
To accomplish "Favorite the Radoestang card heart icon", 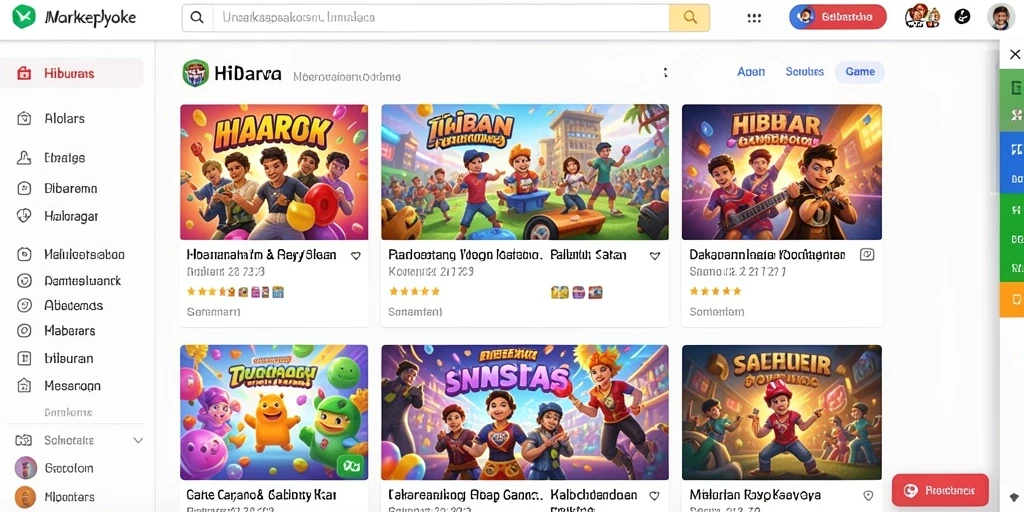I will click(x=654, y=256).
